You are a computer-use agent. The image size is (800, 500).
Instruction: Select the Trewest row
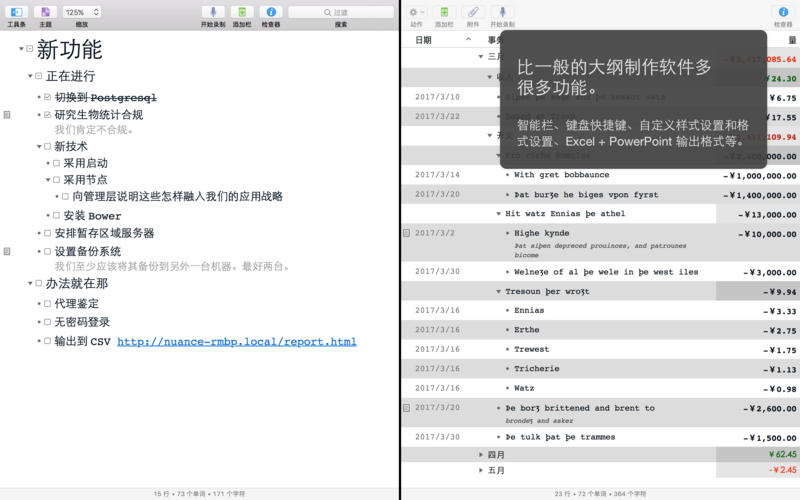tap(532, 349)
